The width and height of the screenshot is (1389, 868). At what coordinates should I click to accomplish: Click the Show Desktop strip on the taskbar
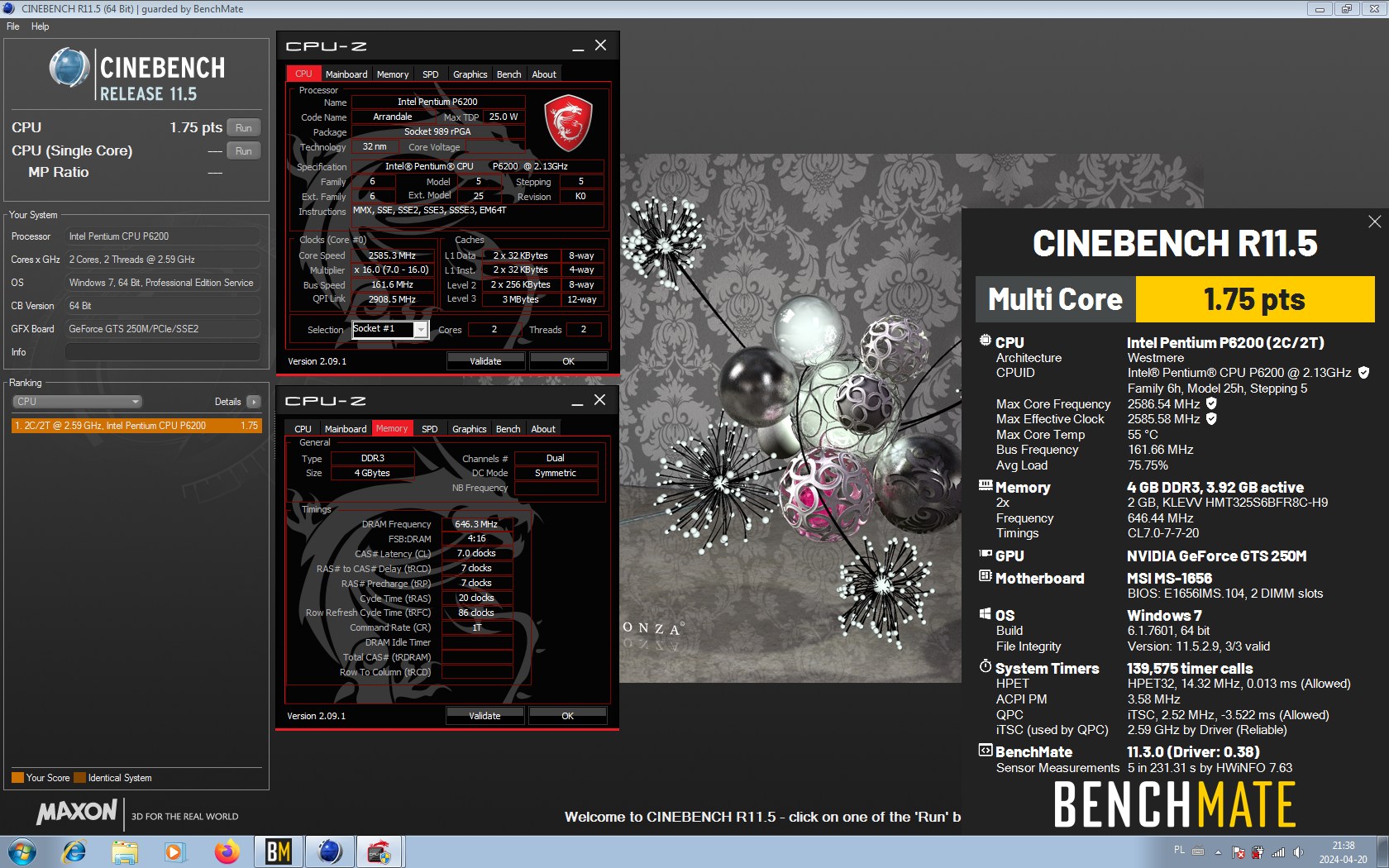coord(1382,852)
